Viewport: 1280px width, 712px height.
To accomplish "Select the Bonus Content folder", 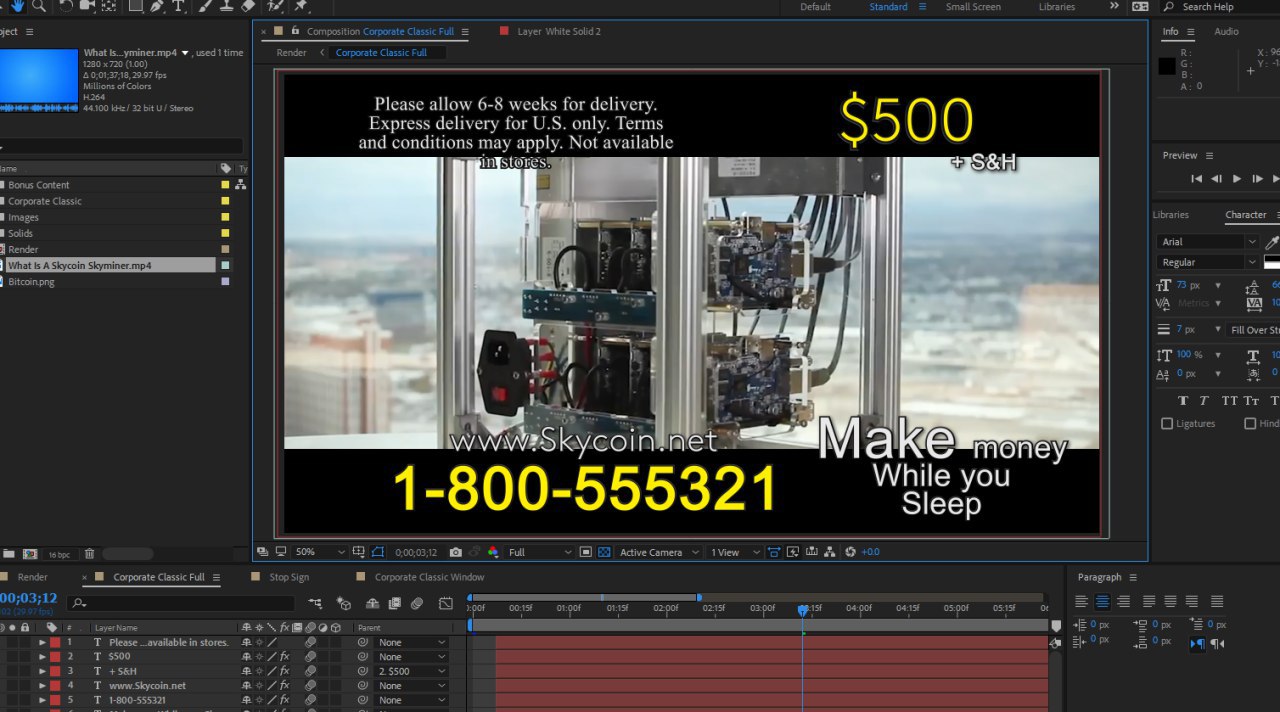I will point(39,185).
